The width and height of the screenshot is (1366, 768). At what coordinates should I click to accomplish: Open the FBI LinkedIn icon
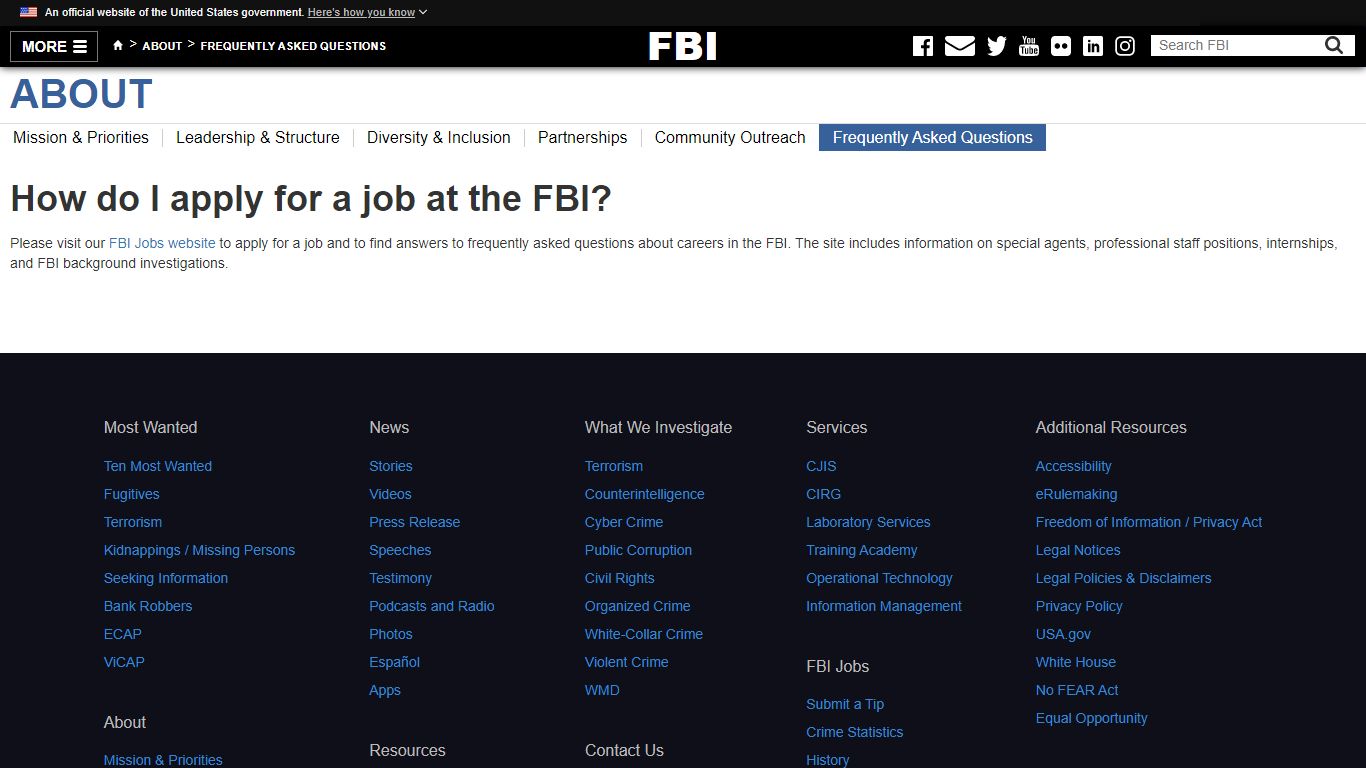1093,46
